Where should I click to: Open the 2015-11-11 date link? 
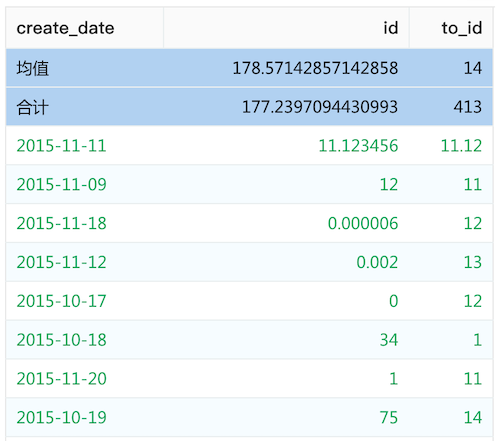62,146
